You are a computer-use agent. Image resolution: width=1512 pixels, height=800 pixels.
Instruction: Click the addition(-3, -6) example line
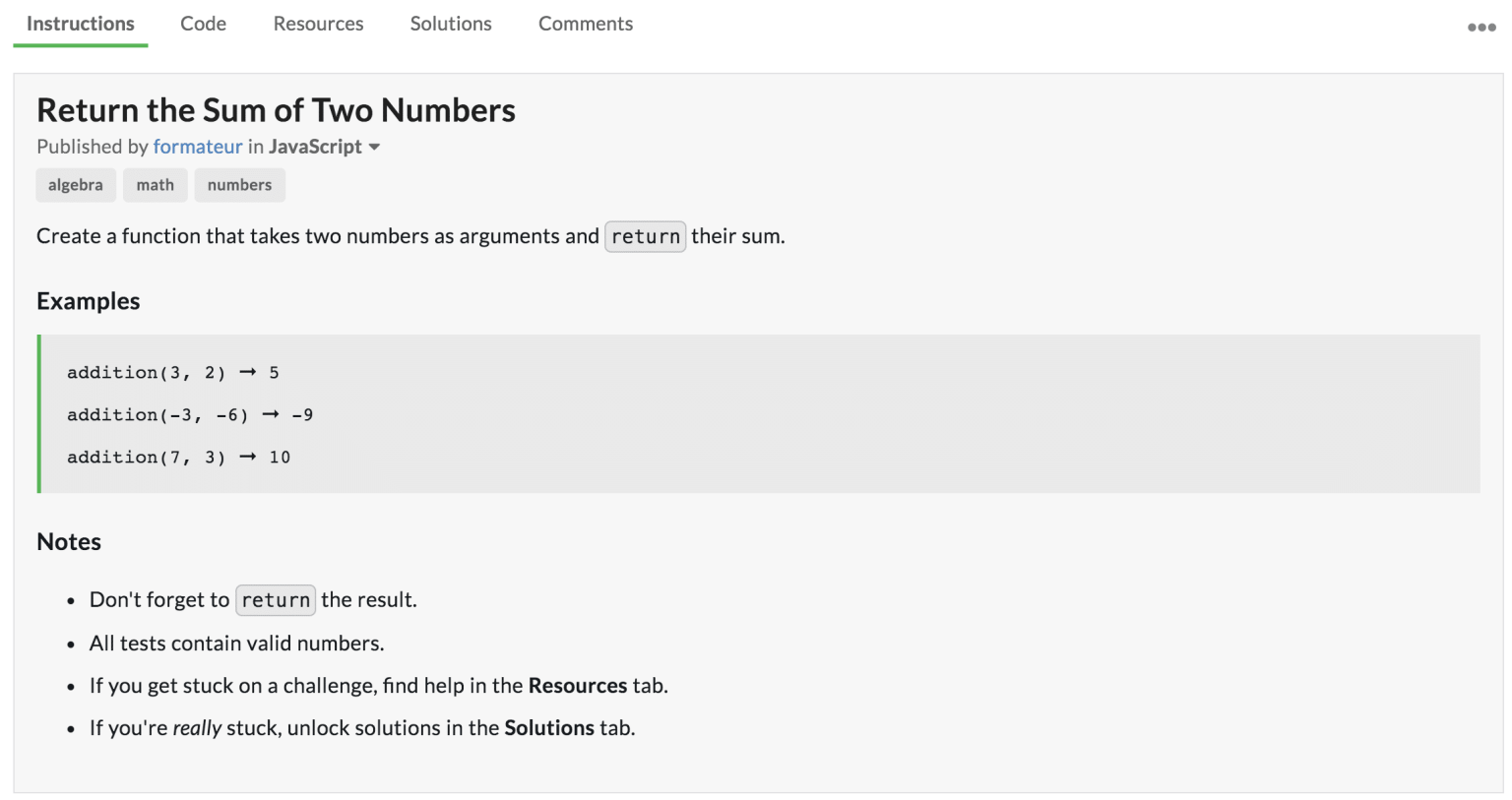190,415
